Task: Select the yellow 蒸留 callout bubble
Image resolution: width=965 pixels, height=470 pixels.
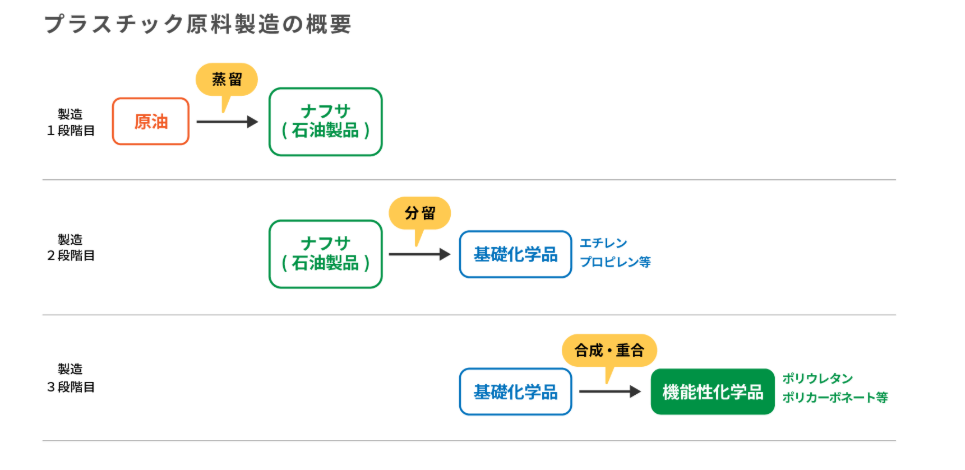Action: point(227,79)
